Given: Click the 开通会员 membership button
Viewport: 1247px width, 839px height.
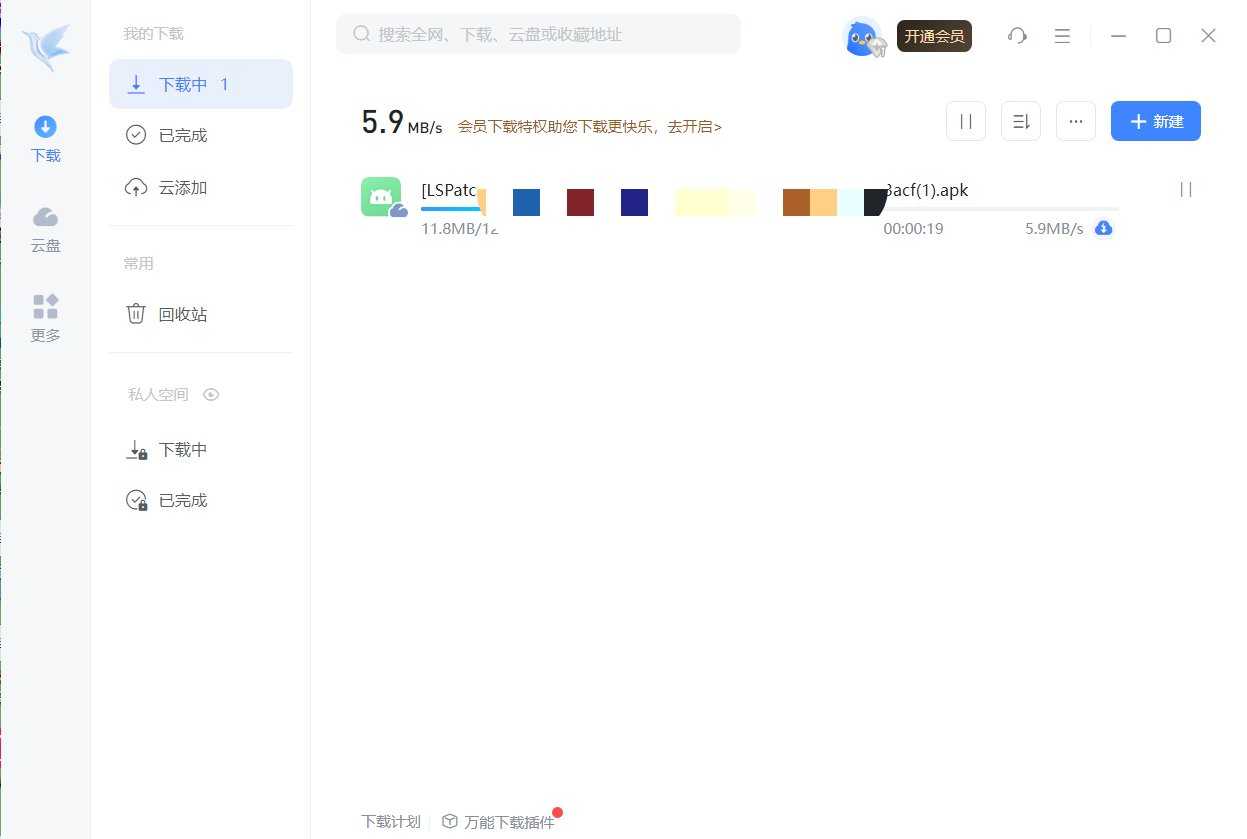Looking at the screenshot, I should 934,37.
